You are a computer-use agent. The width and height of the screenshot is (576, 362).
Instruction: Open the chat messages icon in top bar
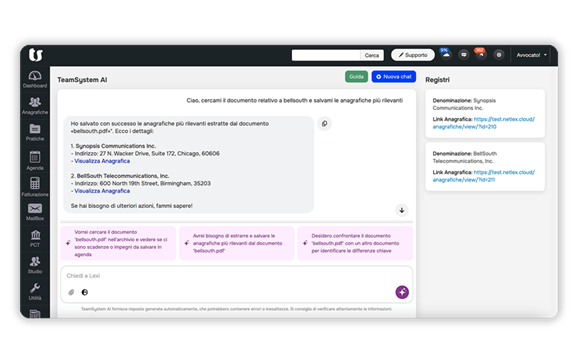[464, 55]
